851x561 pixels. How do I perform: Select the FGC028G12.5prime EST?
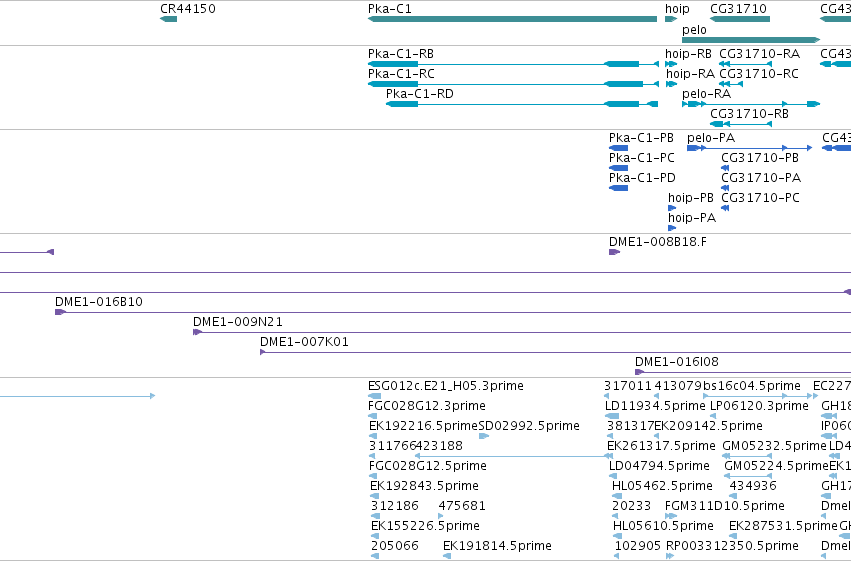click(372, 476)
